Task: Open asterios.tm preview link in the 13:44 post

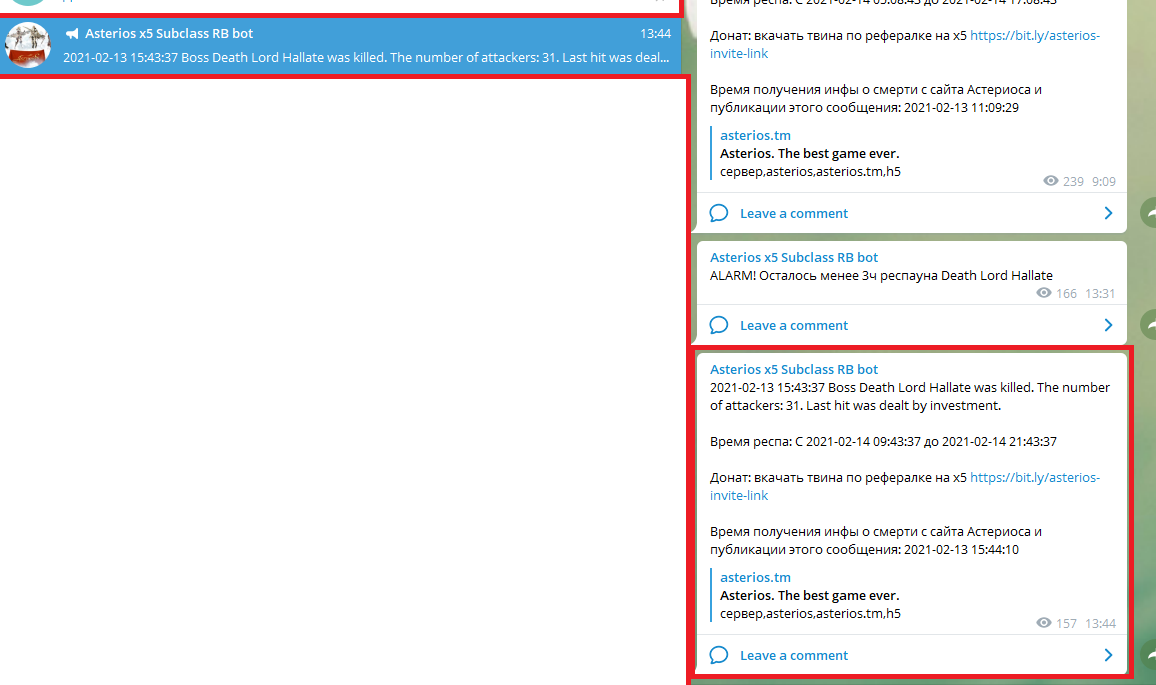Action: 755,577
